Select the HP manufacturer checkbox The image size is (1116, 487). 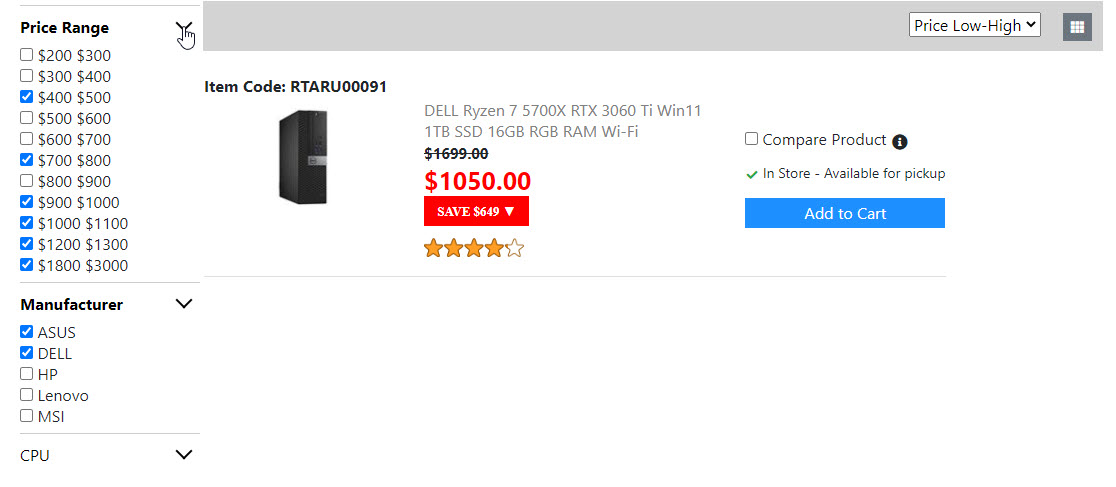[27, 374]
